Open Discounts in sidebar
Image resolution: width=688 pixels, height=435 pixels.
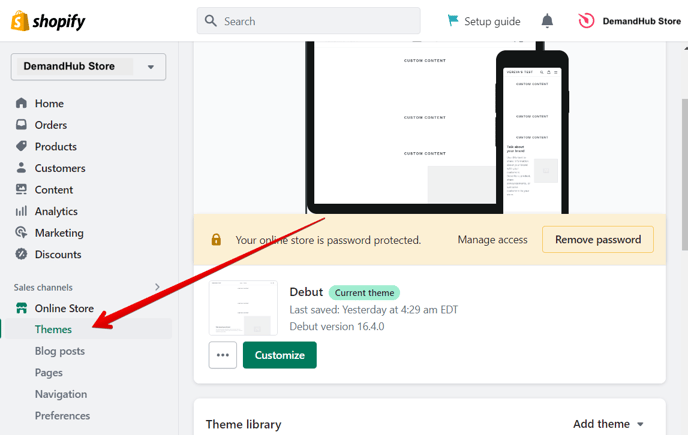pyautogui.click(x=58, y=254)
